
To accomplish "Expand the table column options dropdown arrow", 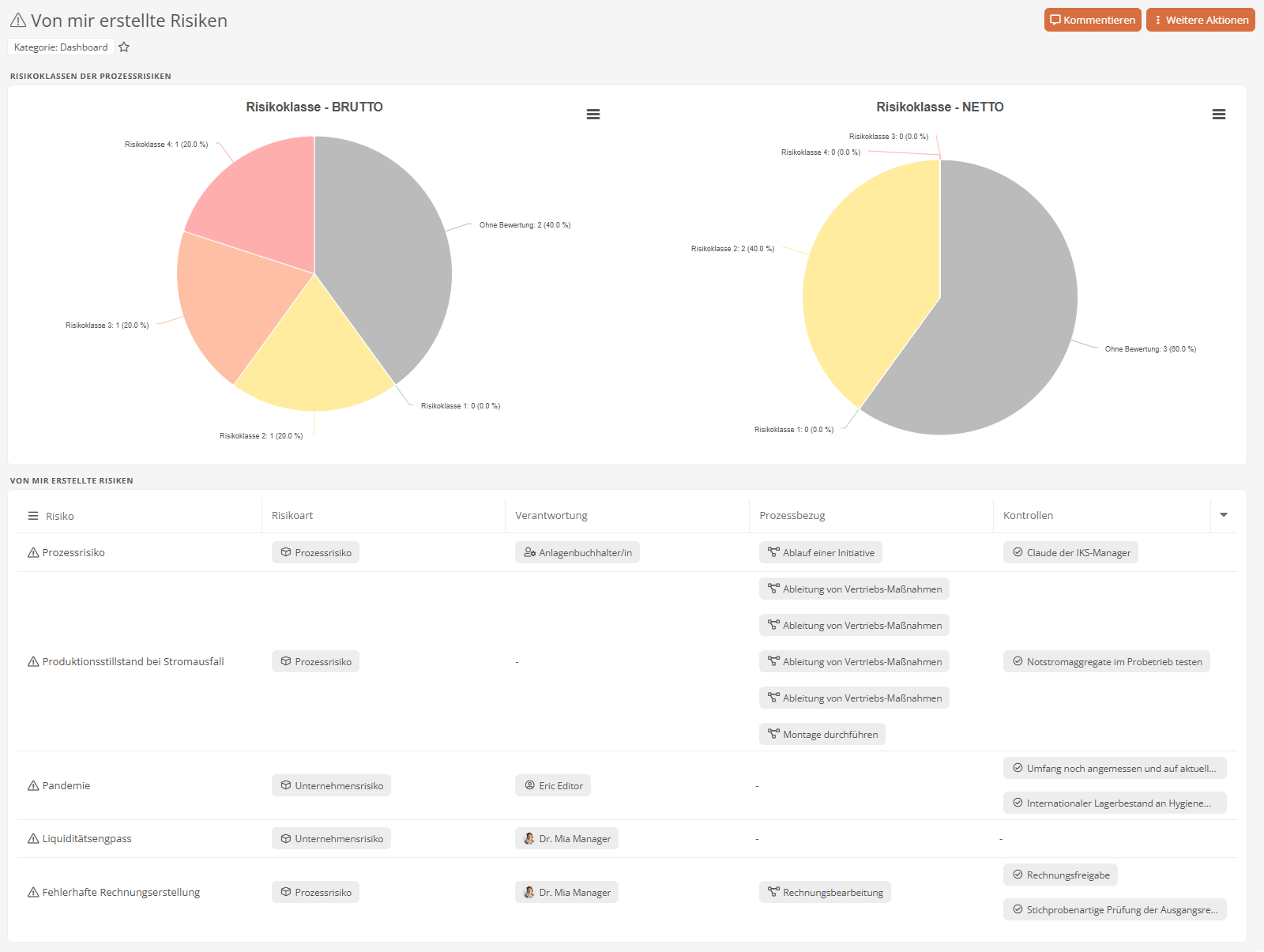I will pyautogui.click(x=1224, y=515).
